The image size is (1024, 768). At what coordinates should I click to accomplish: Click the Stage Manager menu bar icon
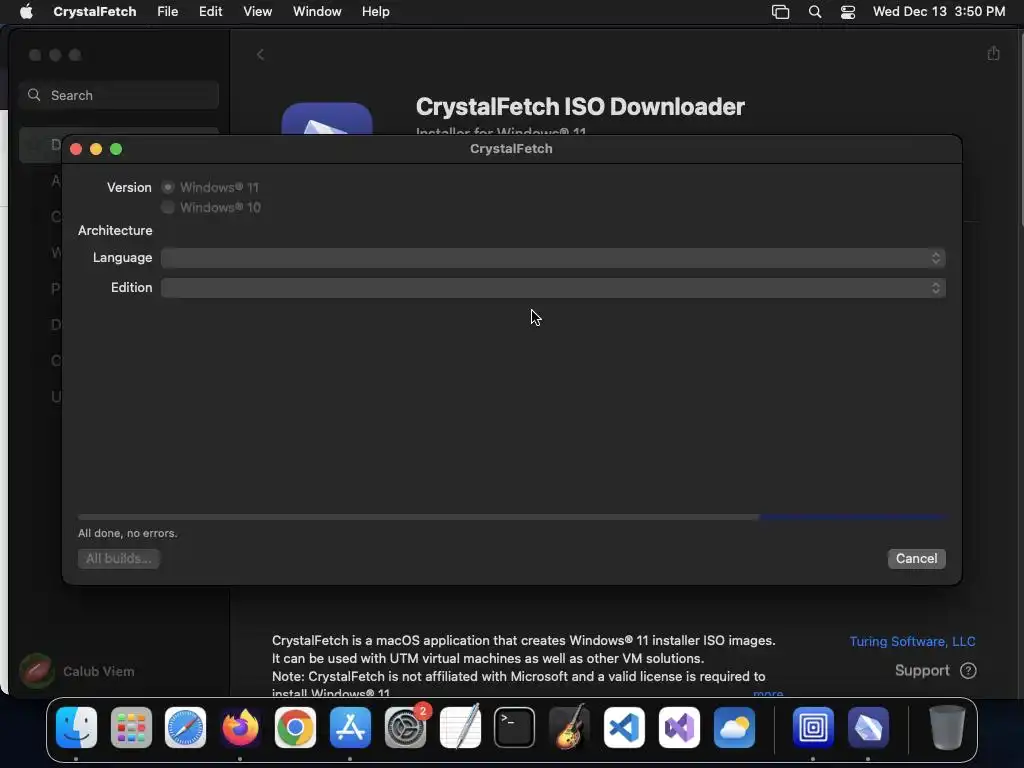[780, 12]
